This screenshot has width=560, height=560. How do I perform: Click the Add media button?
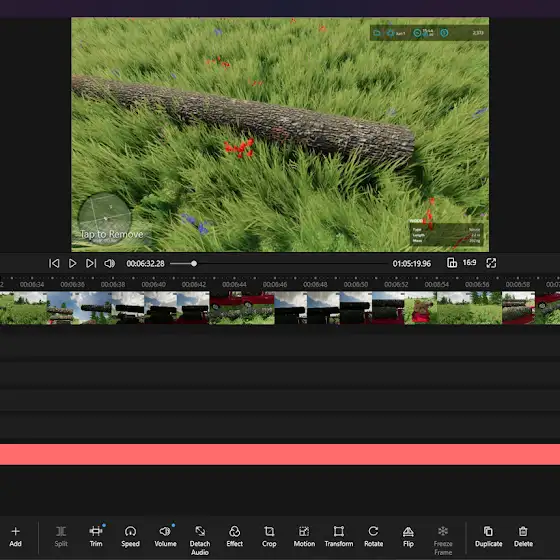click(x=15, y=536)
